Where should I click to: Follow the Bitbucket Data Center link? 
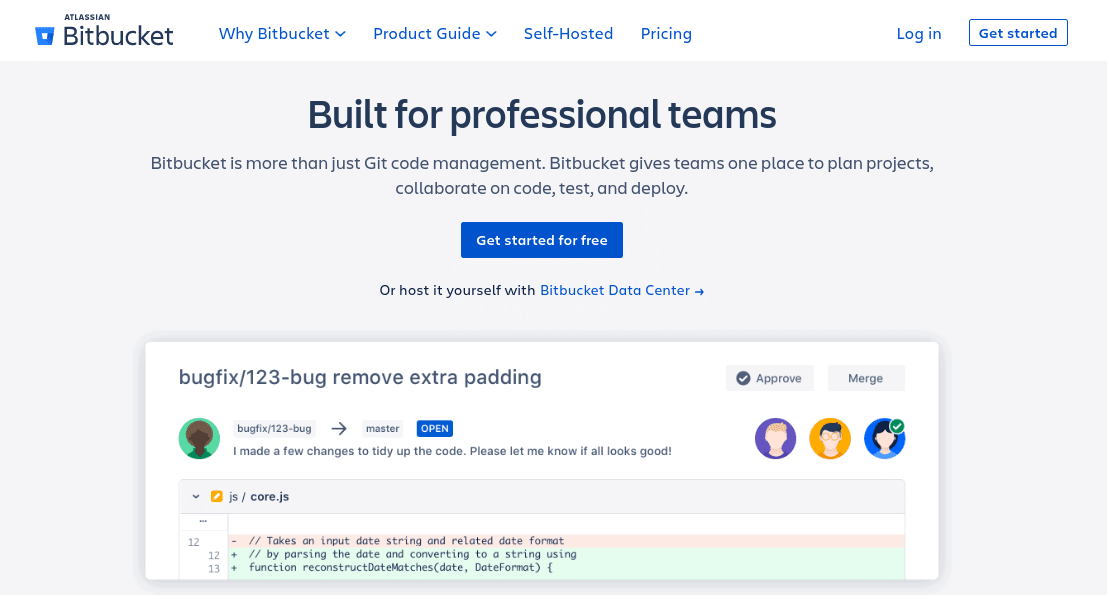pyautogui.click(x=614, y=290)
